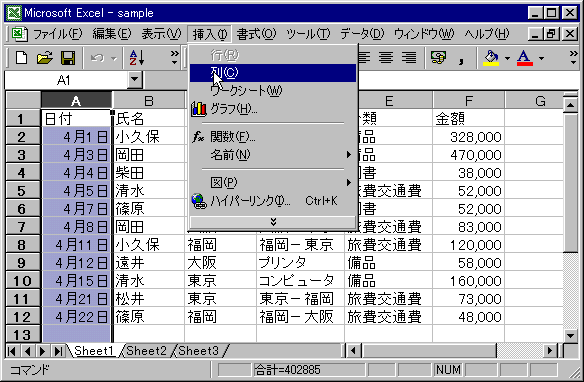The image size is (584, 382).
Task: Create a new blank workbook icon
Action: [21, 58]
